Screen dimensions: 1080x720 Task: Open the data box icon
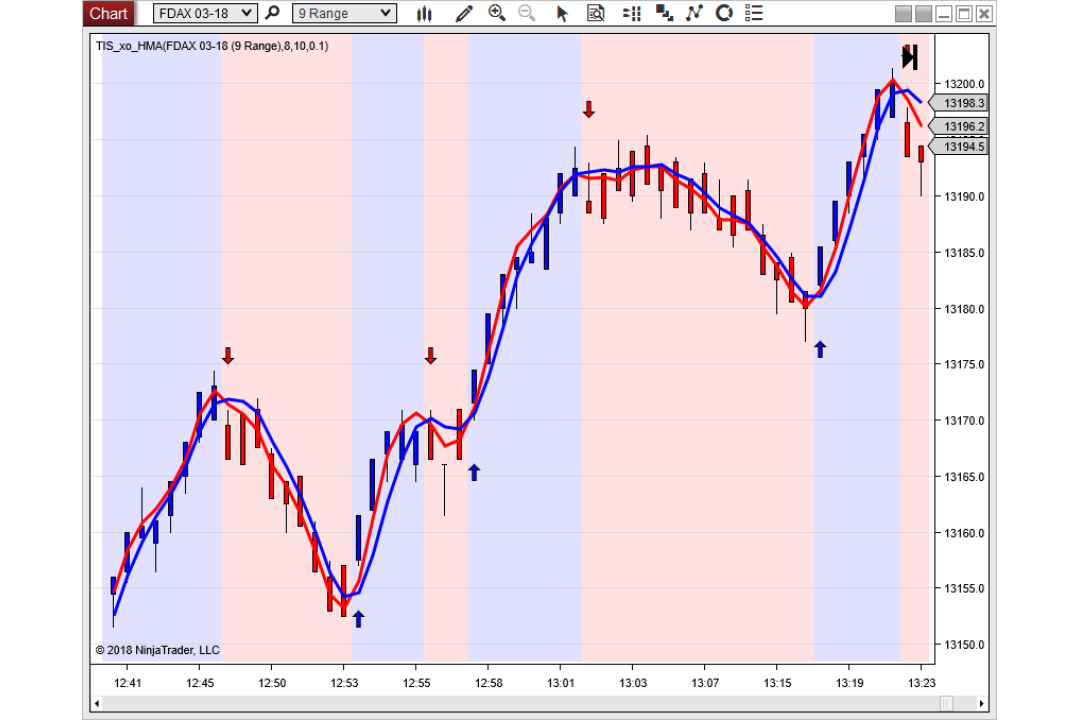[596, 13]
